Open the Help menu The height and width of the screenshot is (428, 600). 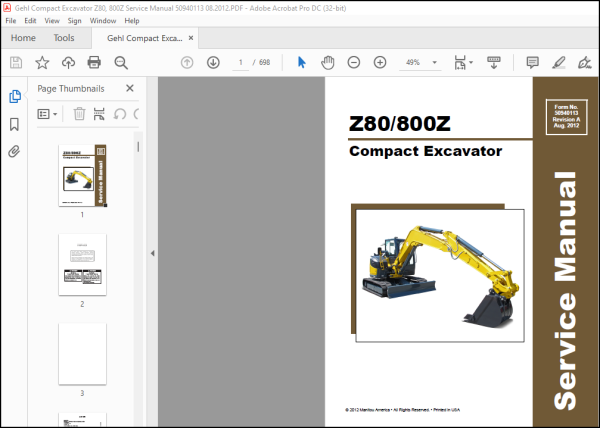pos(132,21)
